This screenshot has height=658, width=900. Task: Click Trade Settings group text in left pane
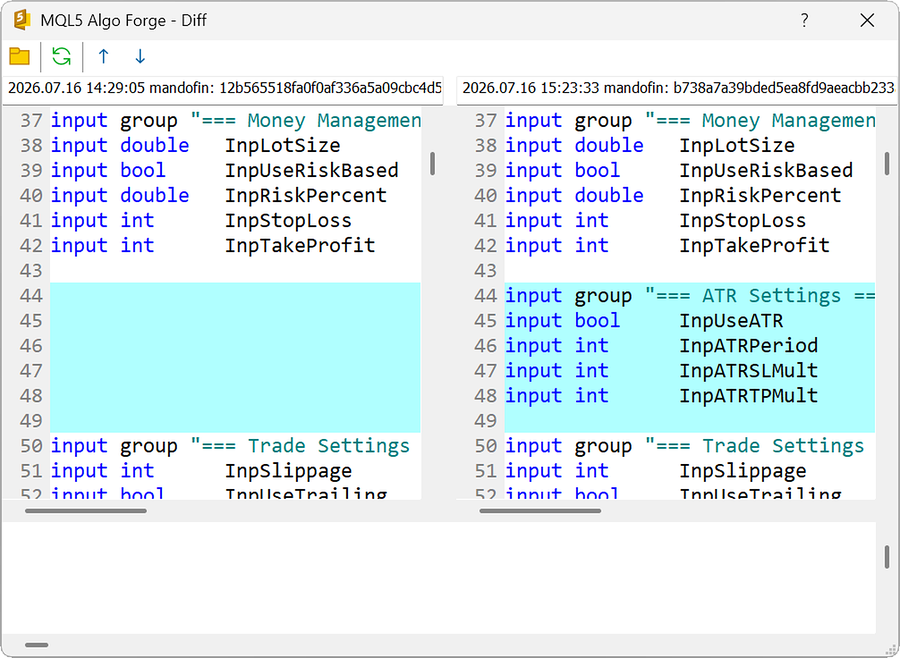click(x=329, y=446)
